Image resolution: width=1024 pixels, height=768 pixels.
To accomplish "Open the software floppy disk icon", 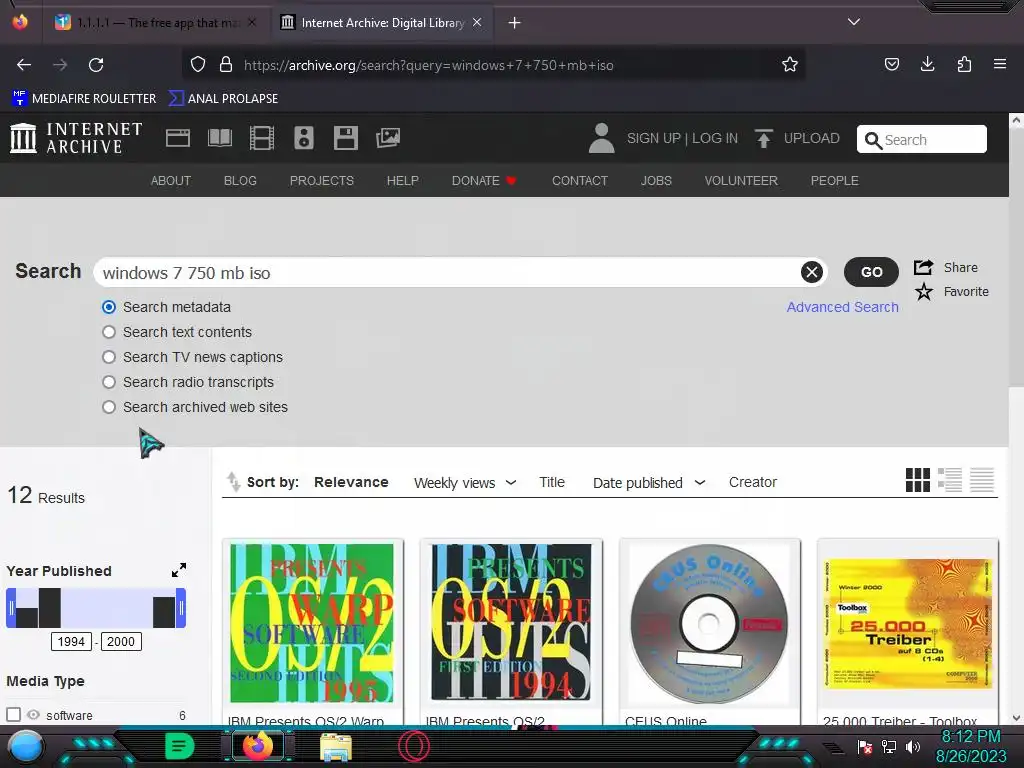I will (x=345, y=138).
